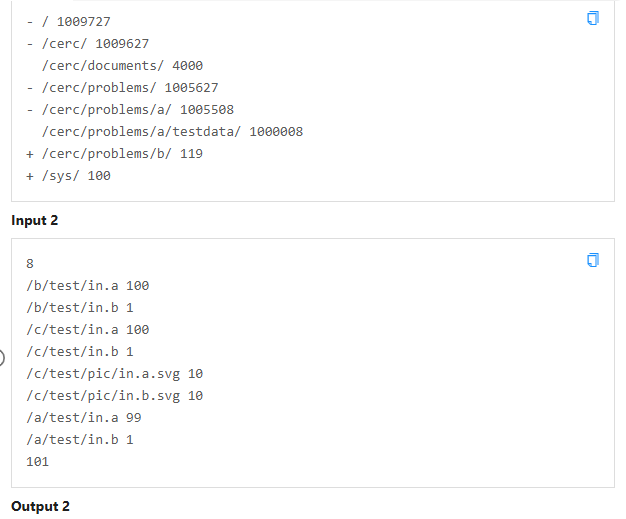Click the line "/b/test/in.a 100"
The image size is (626, 519).
click(87, 286)
